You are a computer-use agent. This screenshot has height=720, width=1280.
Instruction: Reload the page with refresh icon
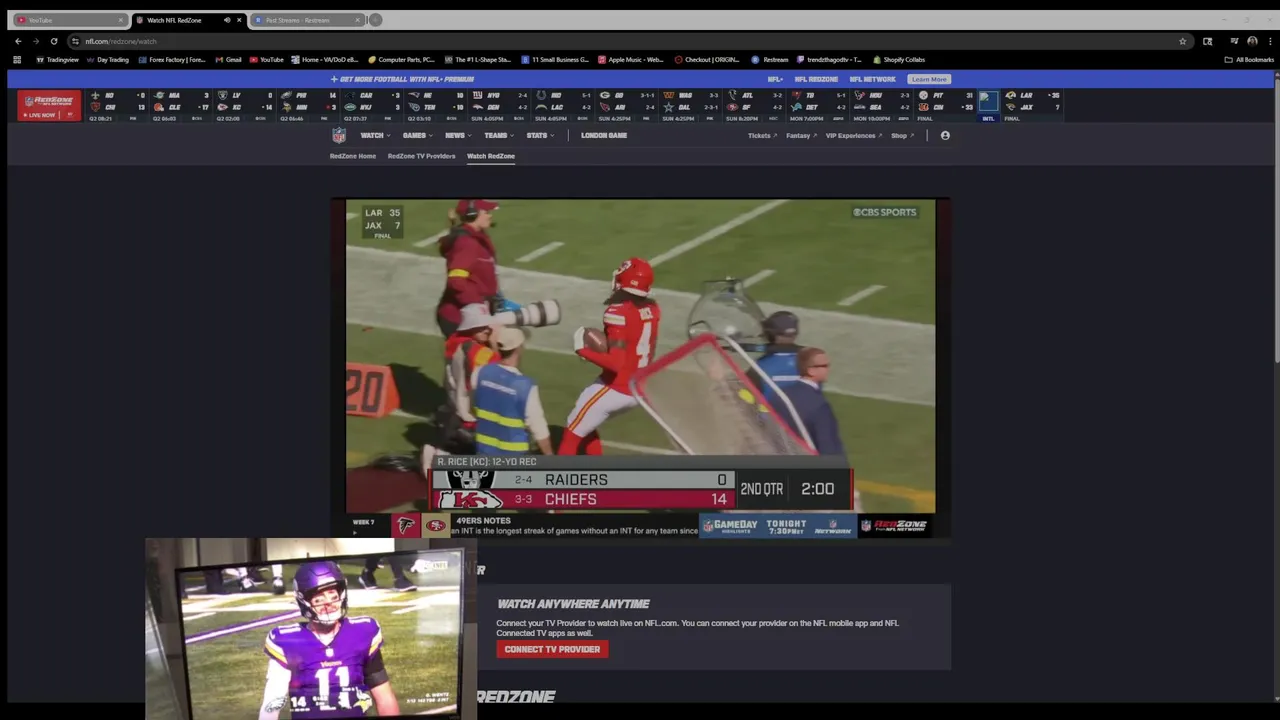click(54, 41)
